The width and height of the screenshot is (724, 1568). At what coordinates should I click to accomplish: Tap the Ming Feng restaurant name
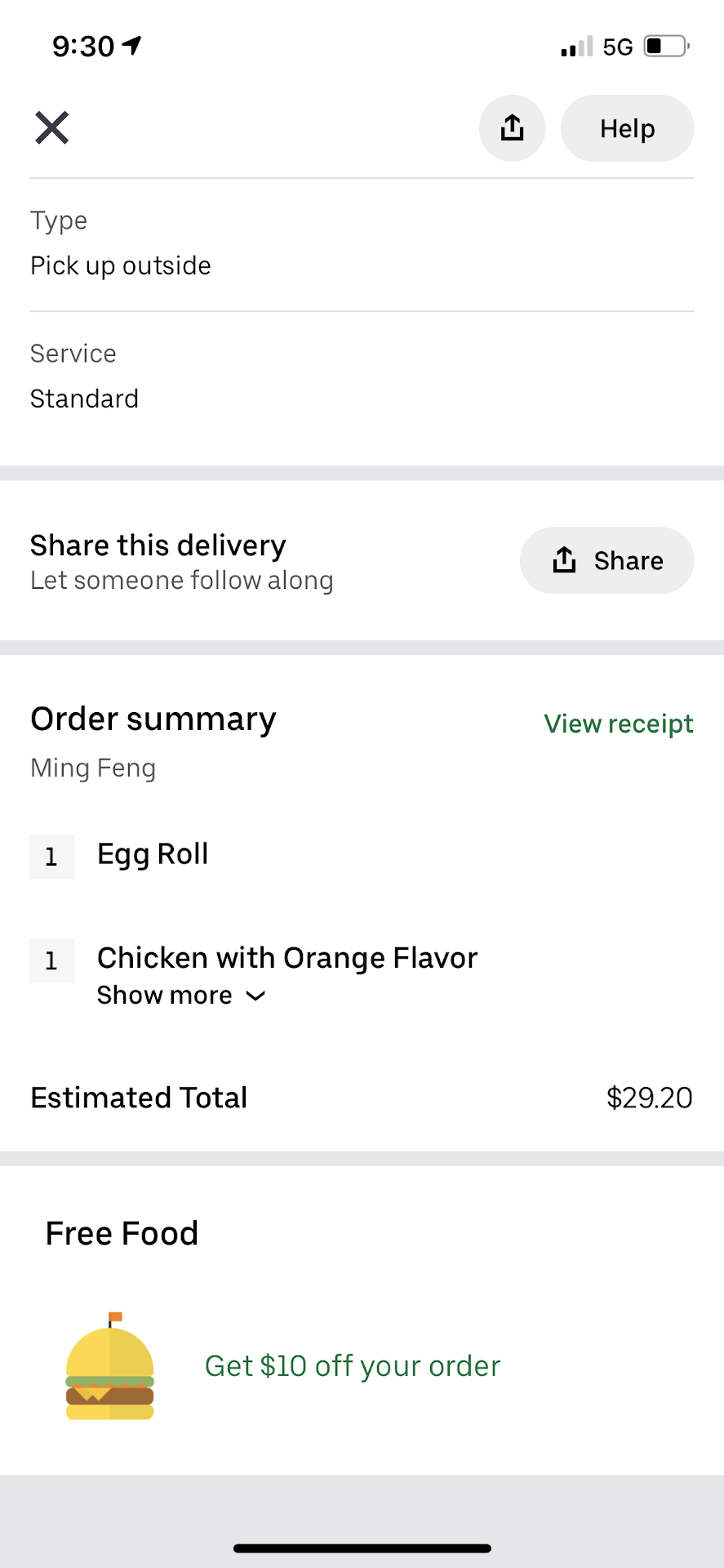pos(93,768)
